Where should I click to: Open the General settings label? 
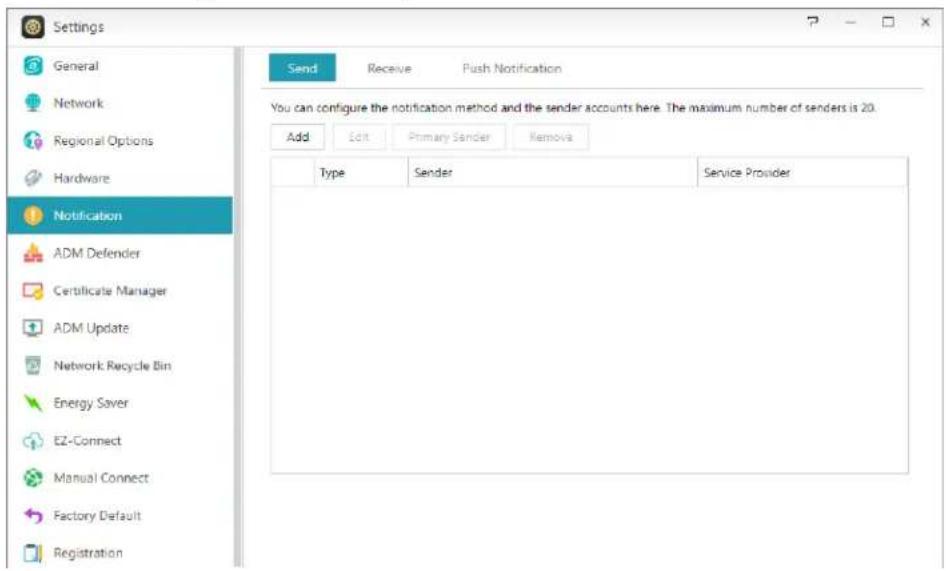tap(75, 66)
